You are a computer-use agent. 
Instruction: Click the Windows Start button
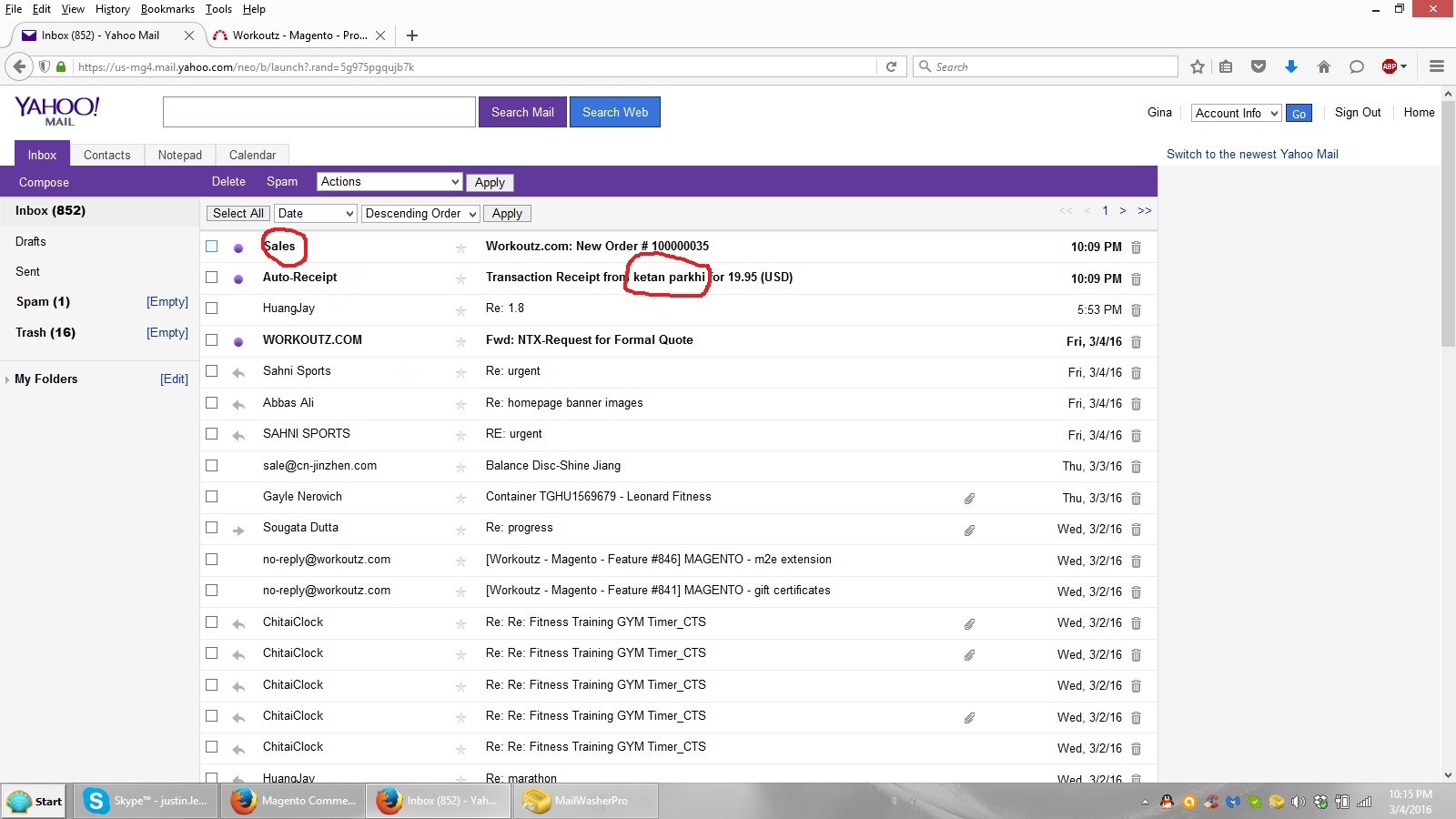(34, 801)
